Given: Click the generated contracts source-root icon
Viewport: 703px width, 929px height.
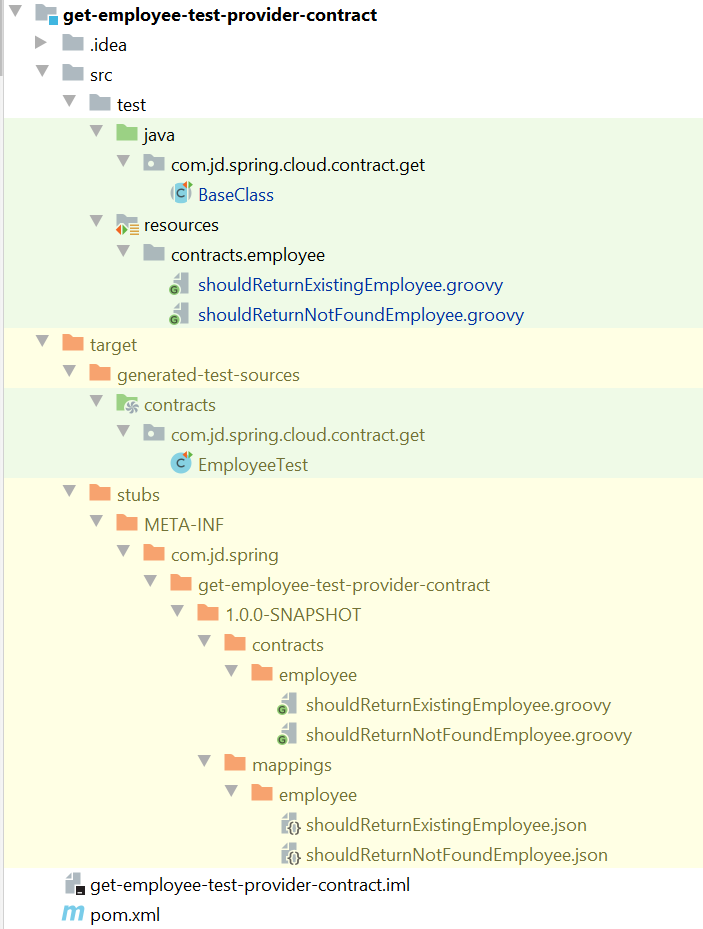Looking at the screenshot, I should coord(127,404).
